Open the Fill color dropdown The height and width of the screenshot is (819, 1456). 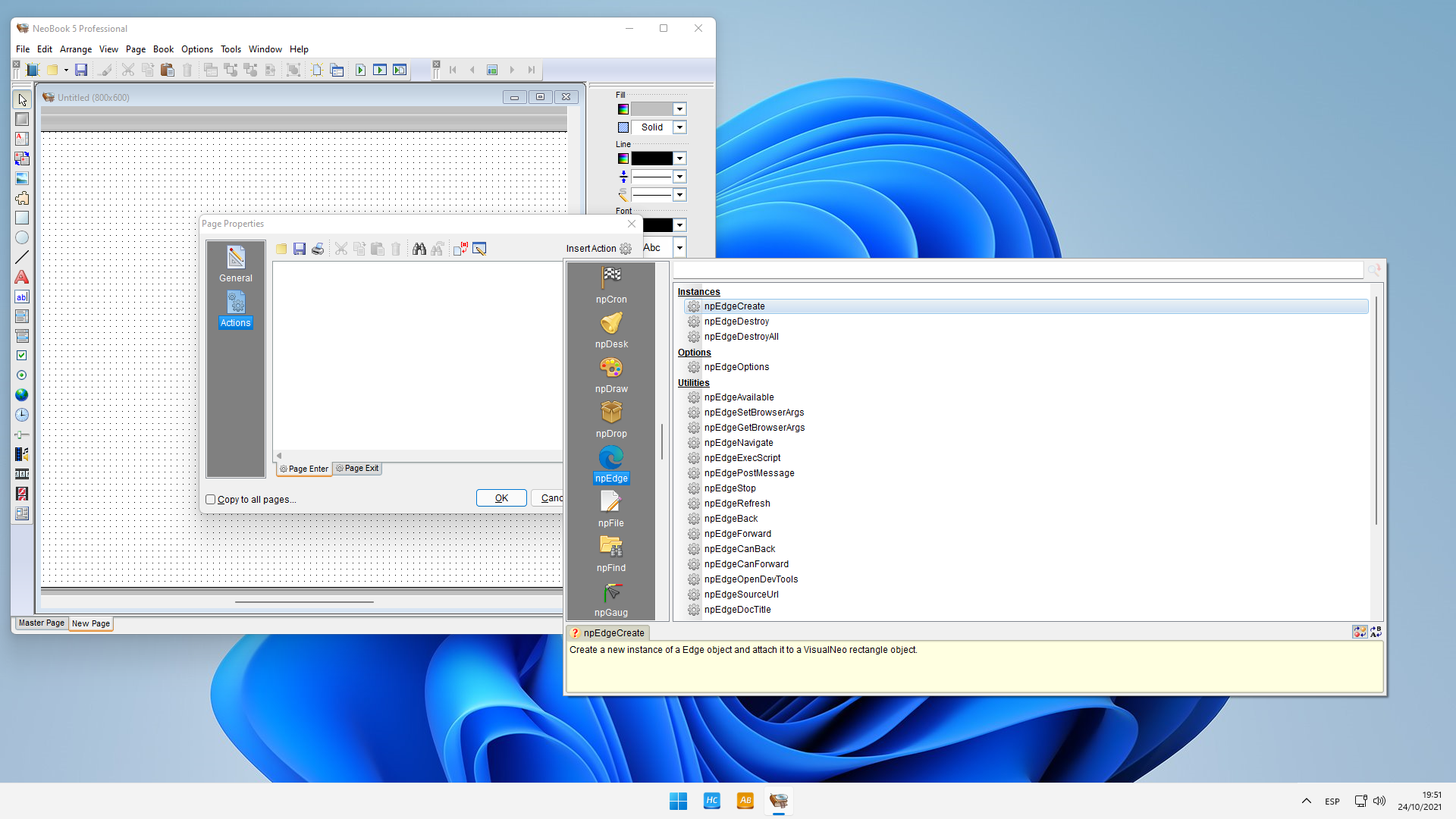(679, 109)
